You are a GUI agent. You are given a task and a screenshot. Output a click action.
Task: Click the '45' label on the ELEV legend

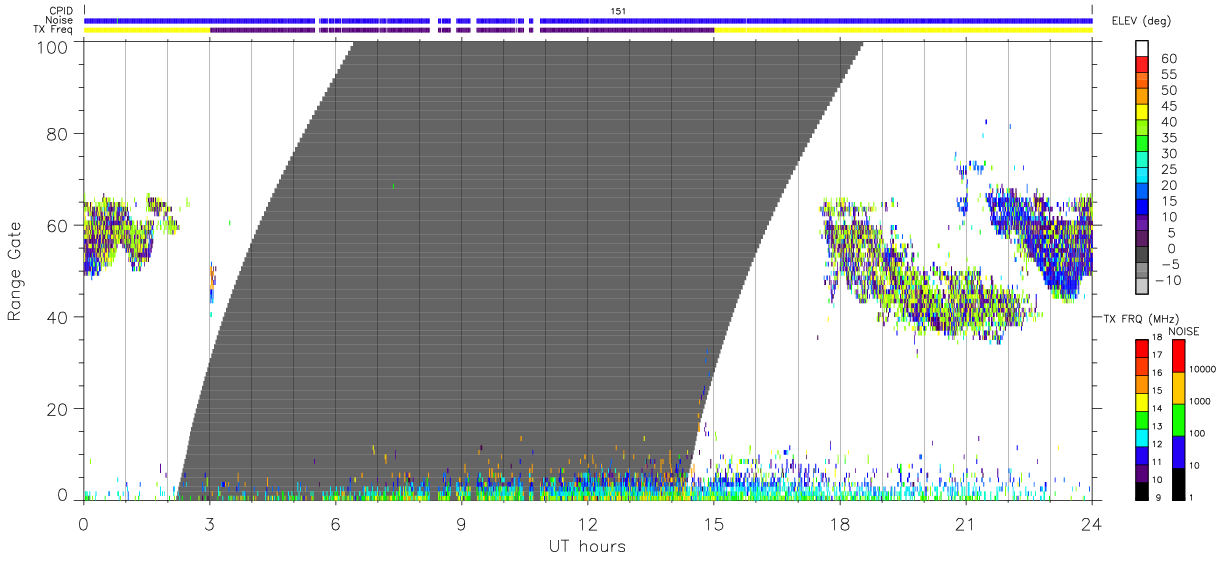pyautogui.click(x=1167, y=106)
